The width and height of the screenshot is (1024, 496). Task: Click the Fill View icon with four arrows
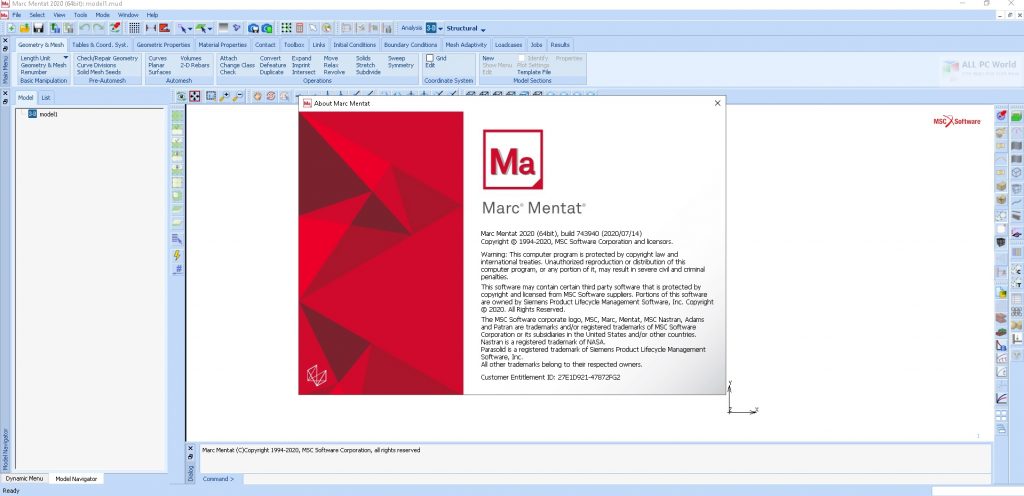point(196,96)
